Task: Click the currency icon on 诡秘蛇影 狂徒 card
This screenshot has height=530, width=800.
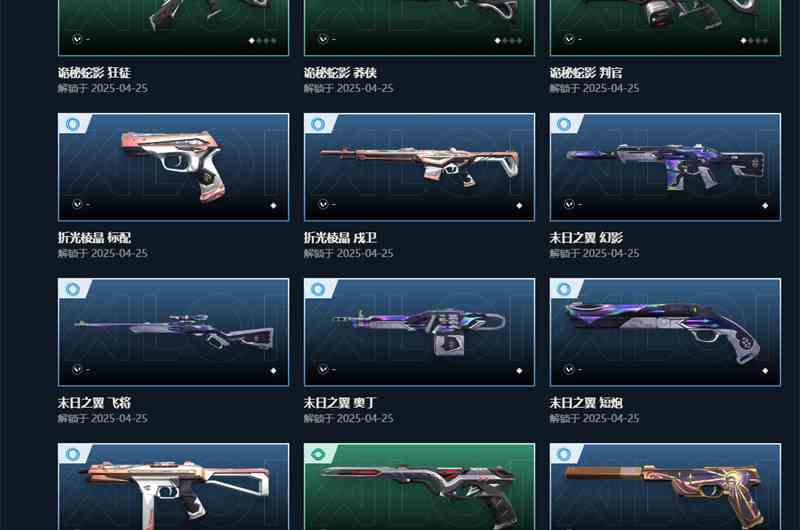Action: pyautogui.click(x=77, y=39)
